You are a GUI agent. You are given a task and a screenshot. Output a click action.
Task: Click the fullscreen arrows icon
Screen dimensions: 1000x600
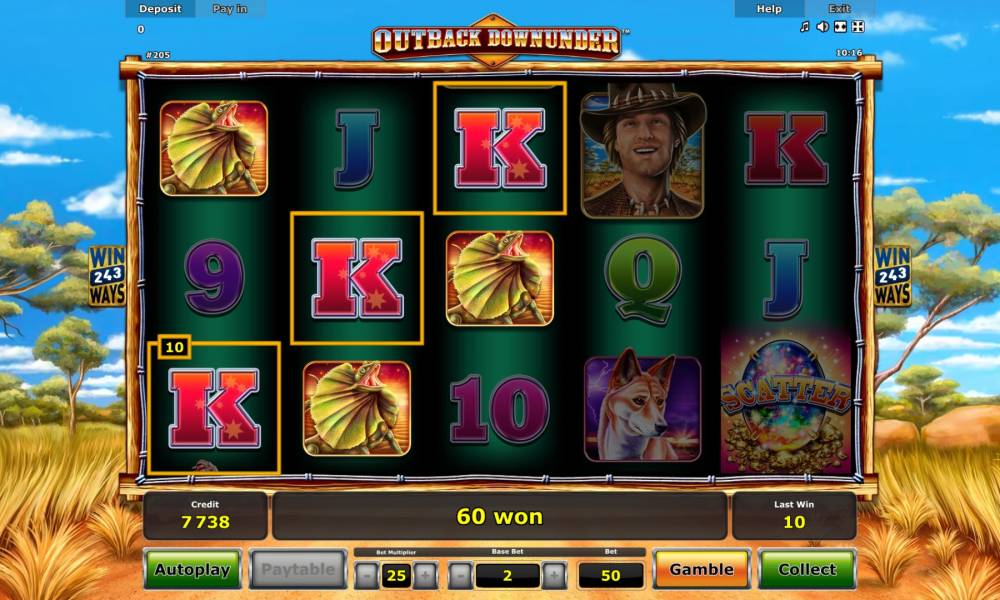858,26
